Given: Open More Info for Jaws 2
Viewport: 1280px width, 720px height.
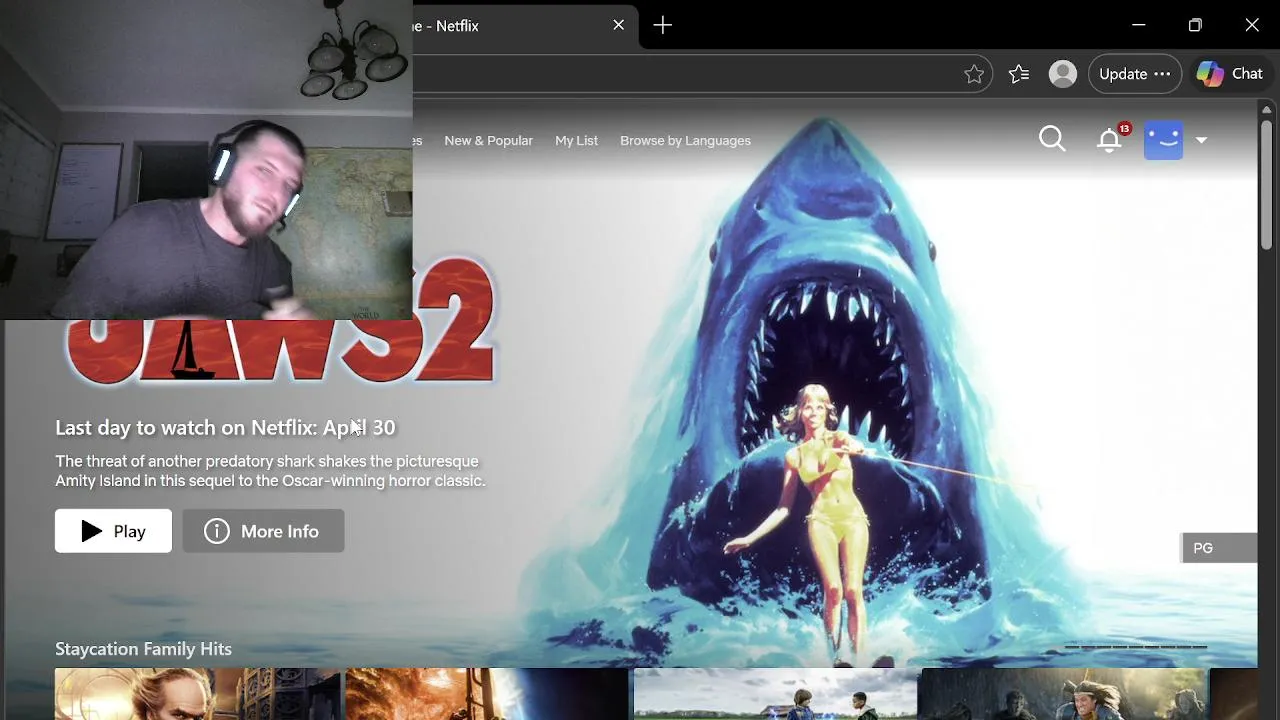Looking at the screenshot, I should coord(263,531).
